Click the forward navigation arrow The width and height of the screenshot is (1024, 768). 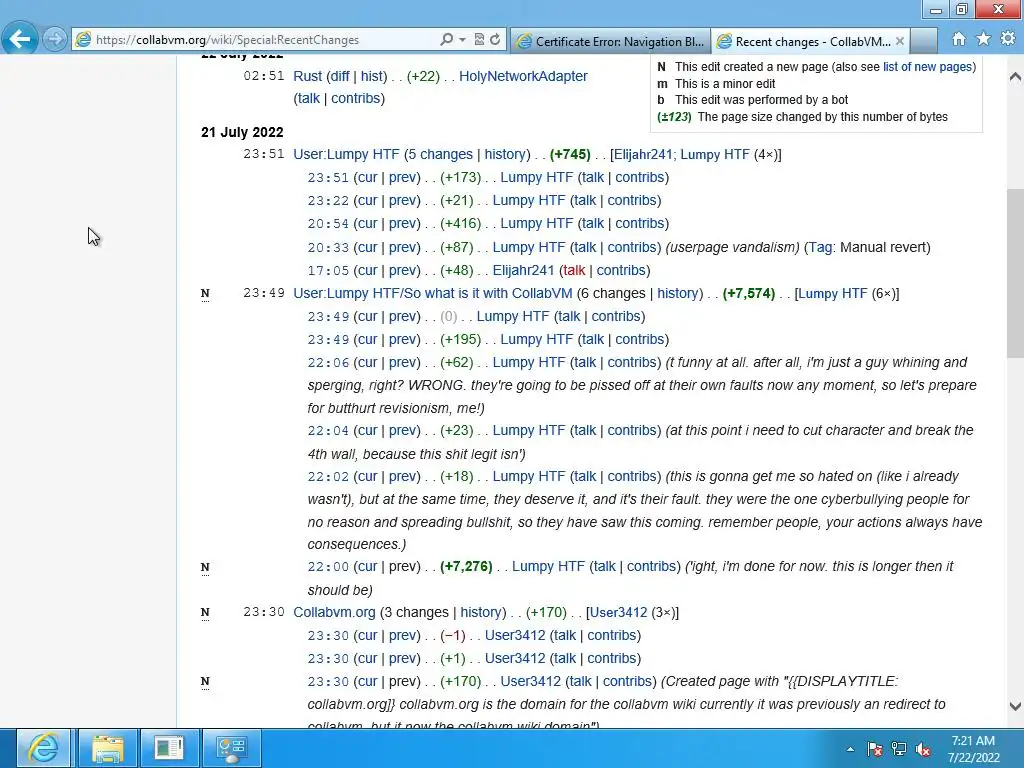(56, 39)
